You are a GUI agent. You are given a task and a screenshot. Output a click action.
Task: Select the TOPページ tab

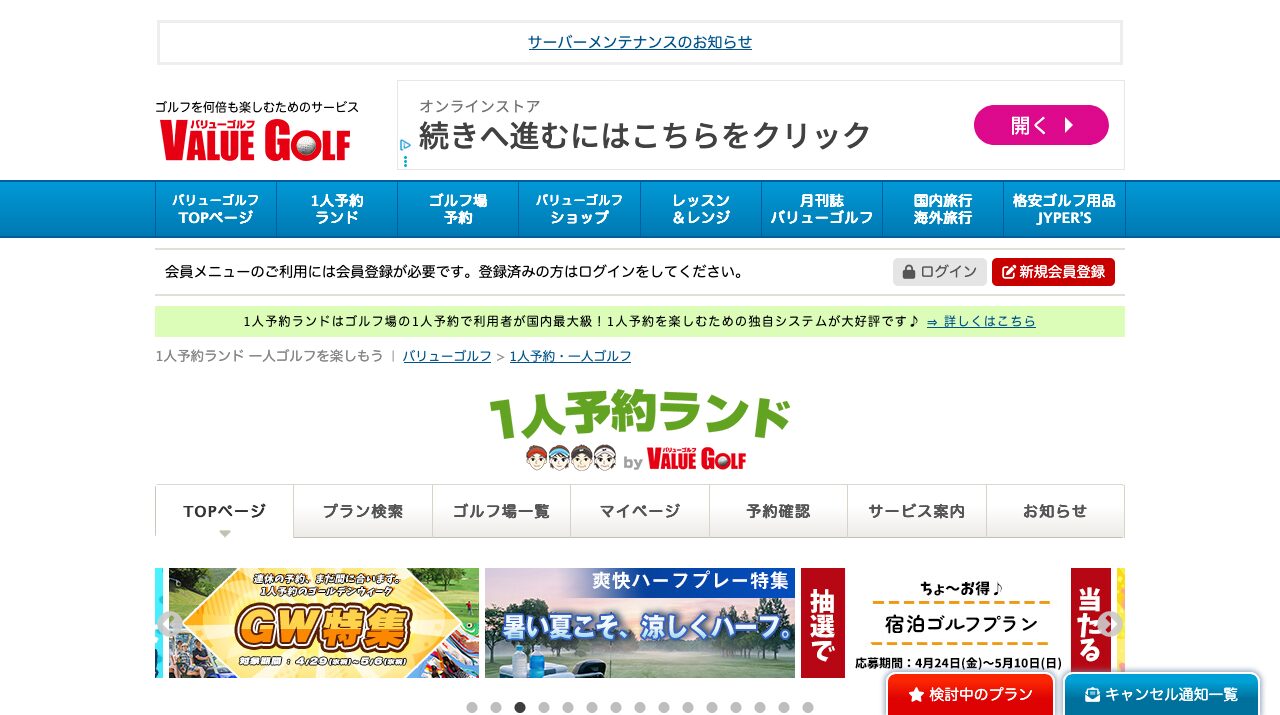click(x=225, y=511)
